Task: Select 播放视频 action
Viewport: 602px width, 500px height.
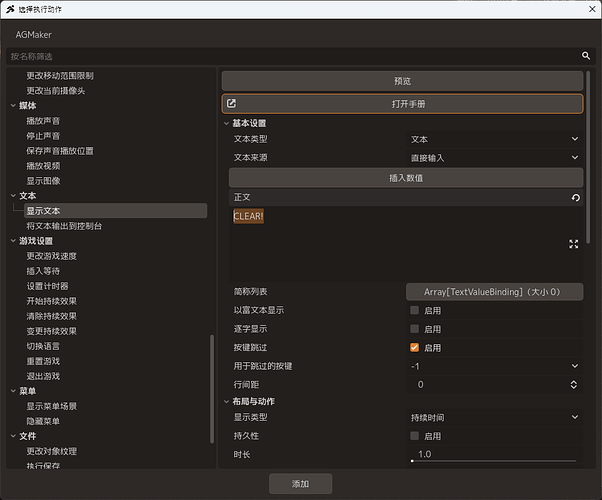Action: 43,166
